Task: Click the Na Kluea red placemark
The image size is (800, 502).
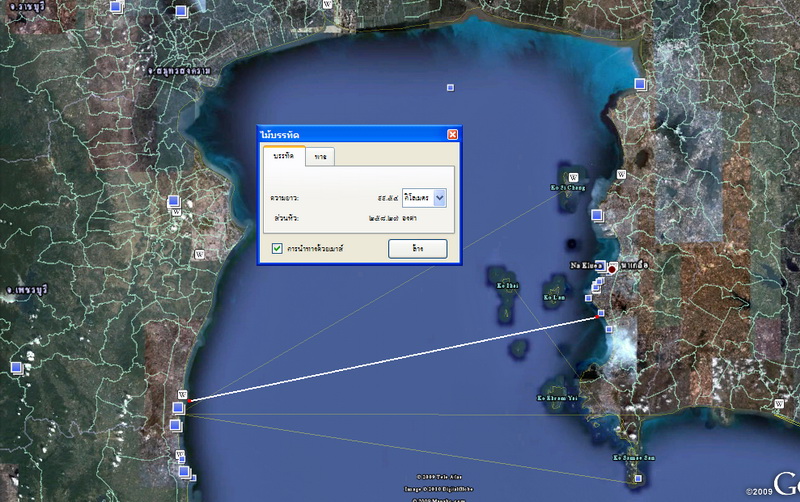Action: 611,270
